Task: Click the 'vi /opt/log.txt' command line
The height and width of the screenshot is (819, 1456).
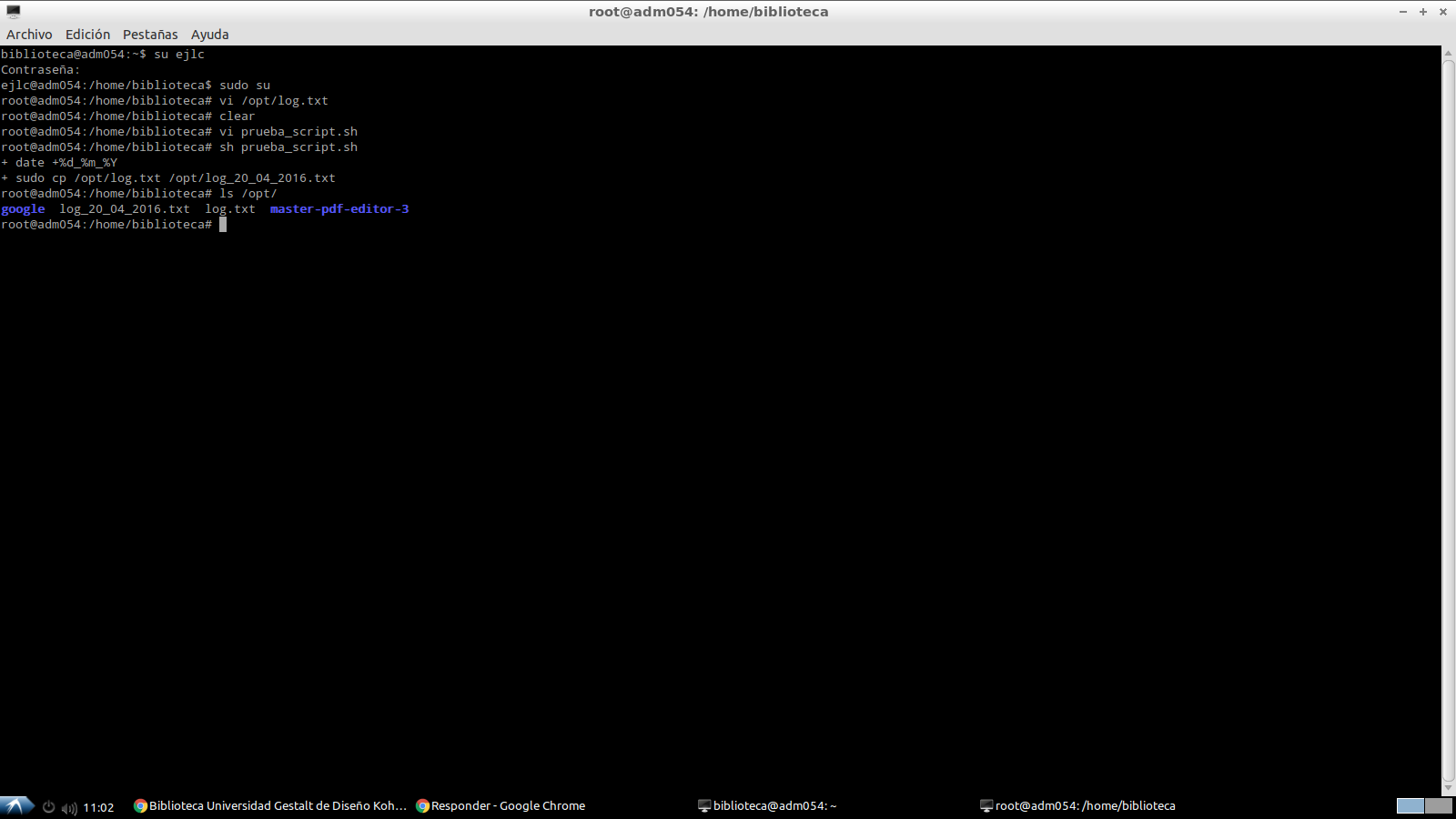Action: pos(165,101)
